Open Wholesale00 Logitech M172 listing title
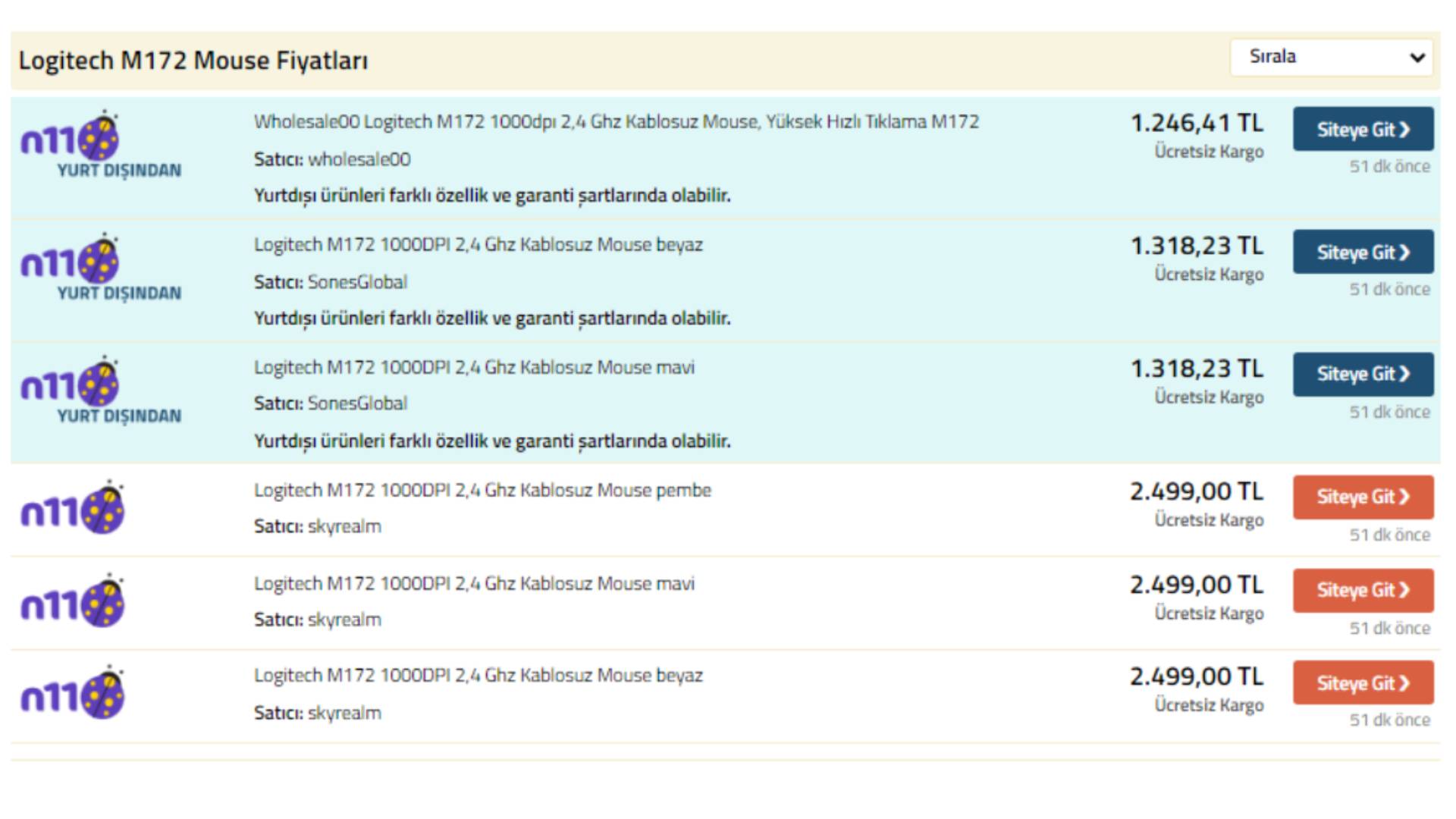Screen dimensions: 1456x819 click(617, 121)
